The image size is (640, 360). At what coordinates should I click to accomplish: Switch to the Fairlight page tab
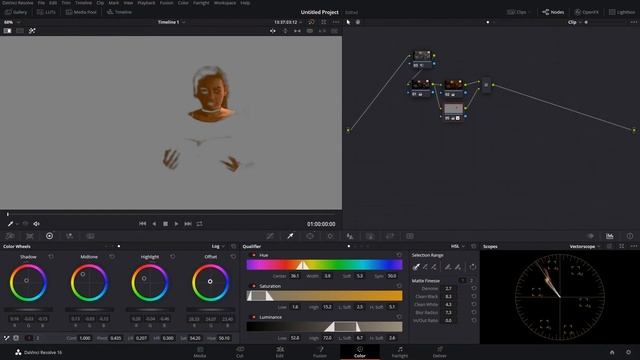[x=400, y=351]
